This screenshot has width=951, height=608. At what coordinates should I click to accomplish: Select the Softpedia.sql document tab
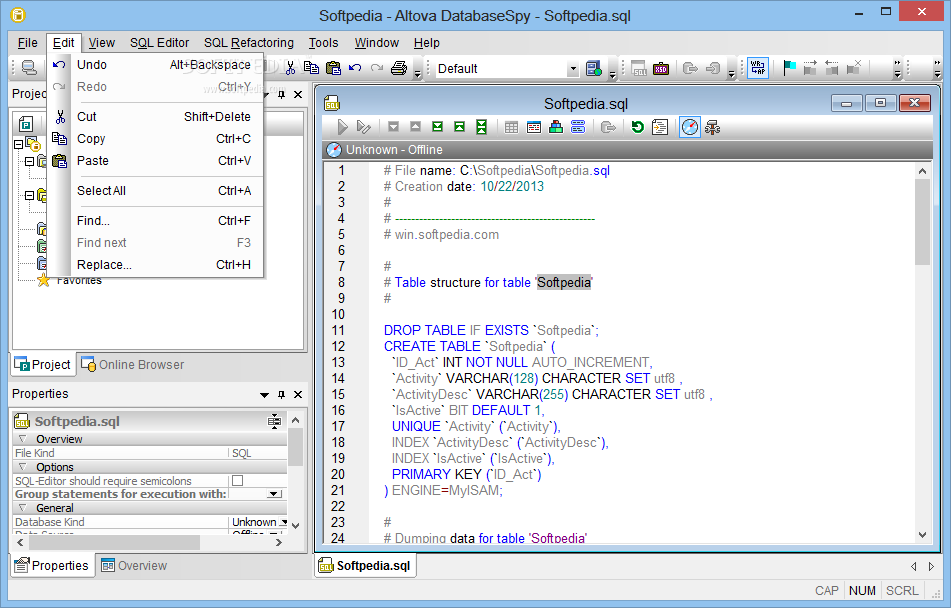365,566
